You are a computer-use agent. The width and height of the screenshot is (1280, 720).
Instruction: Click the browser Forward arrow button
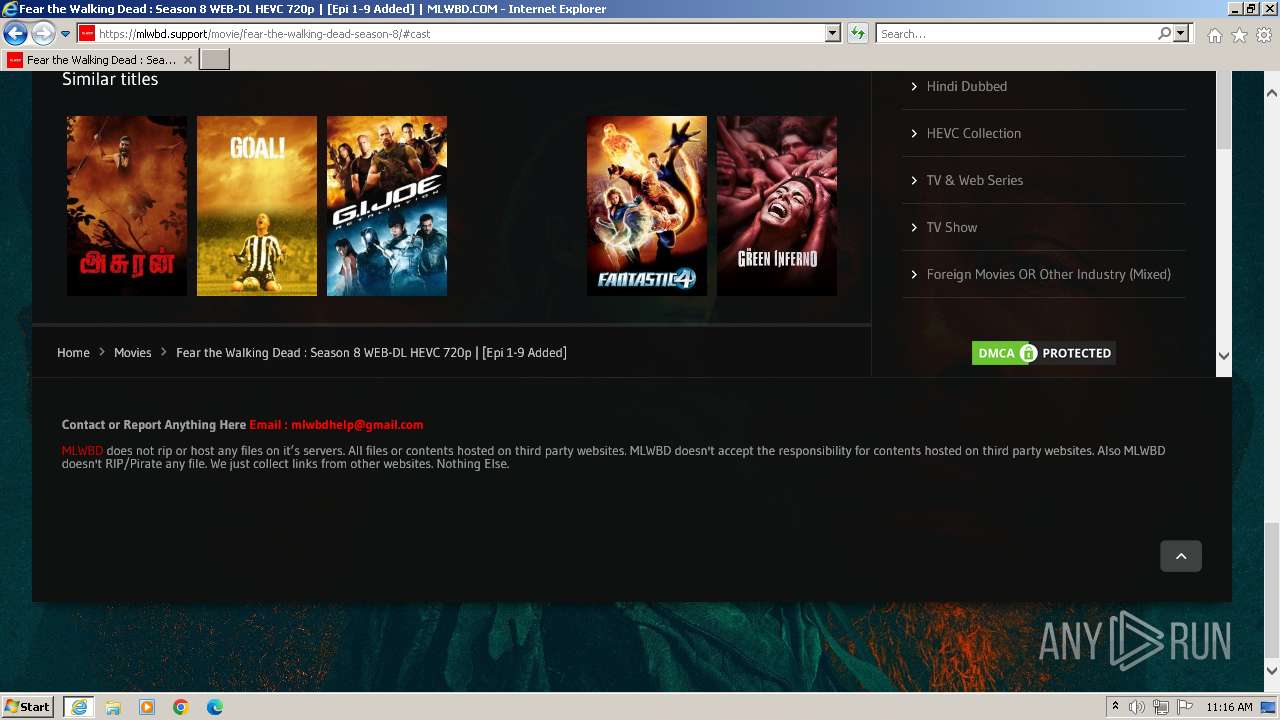pos(42,34)
